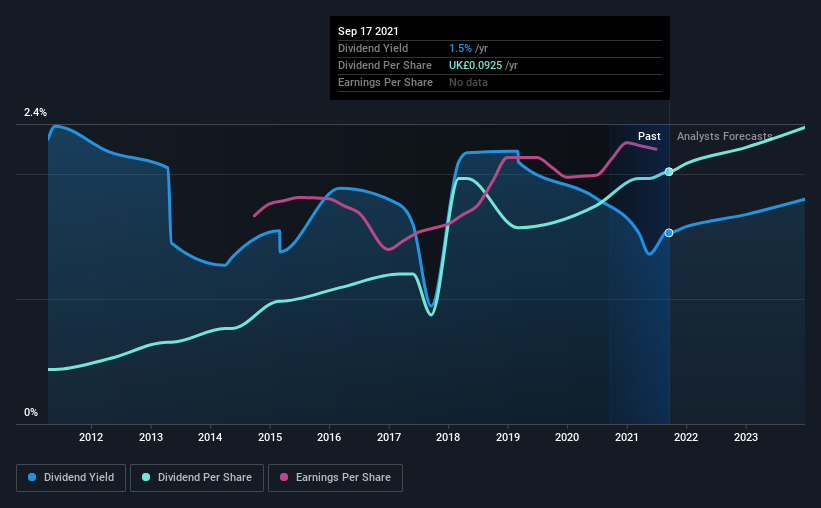Select the blue yield data point at Sep 2021
This screenshot has width=821, height=508.
[x=669, y=233]
